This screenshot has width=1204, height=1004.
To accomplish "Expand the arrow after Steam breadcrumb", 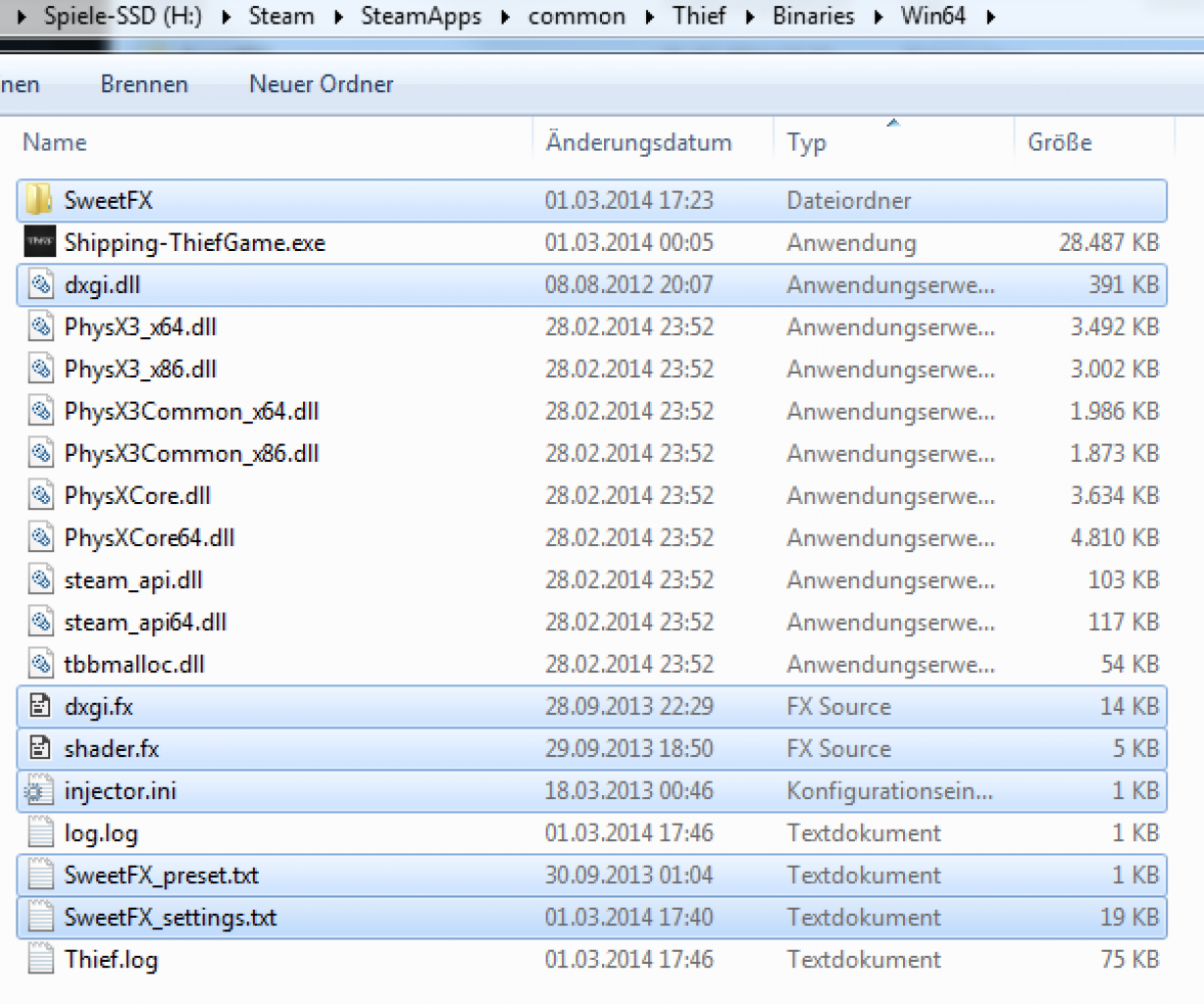I will pyautogui.click(x=339, y=17).
